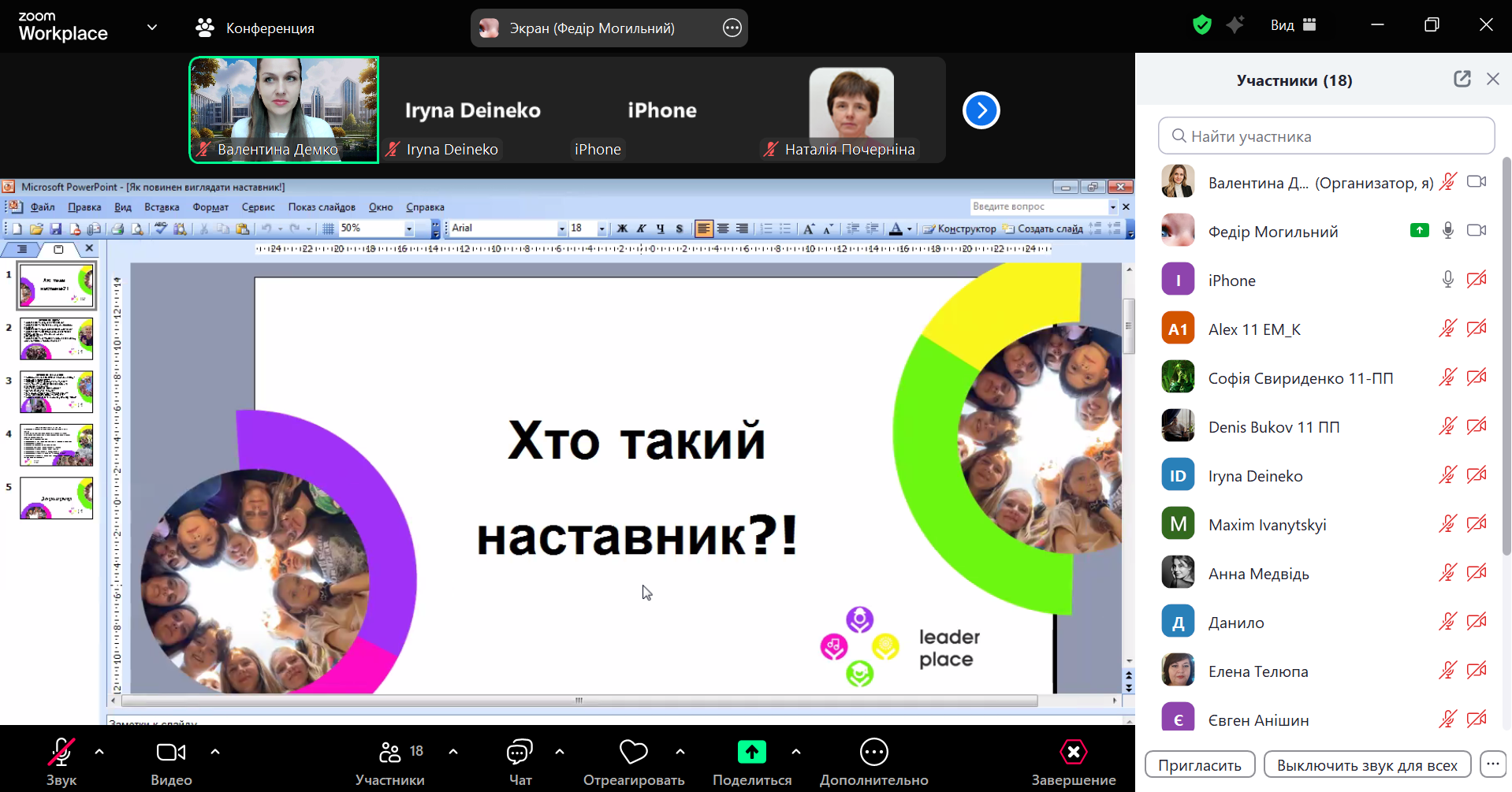The height and width of the screenshot is (792, 1512).
Task: Run the ABC spelling check icon
Action: click(161, 229)
